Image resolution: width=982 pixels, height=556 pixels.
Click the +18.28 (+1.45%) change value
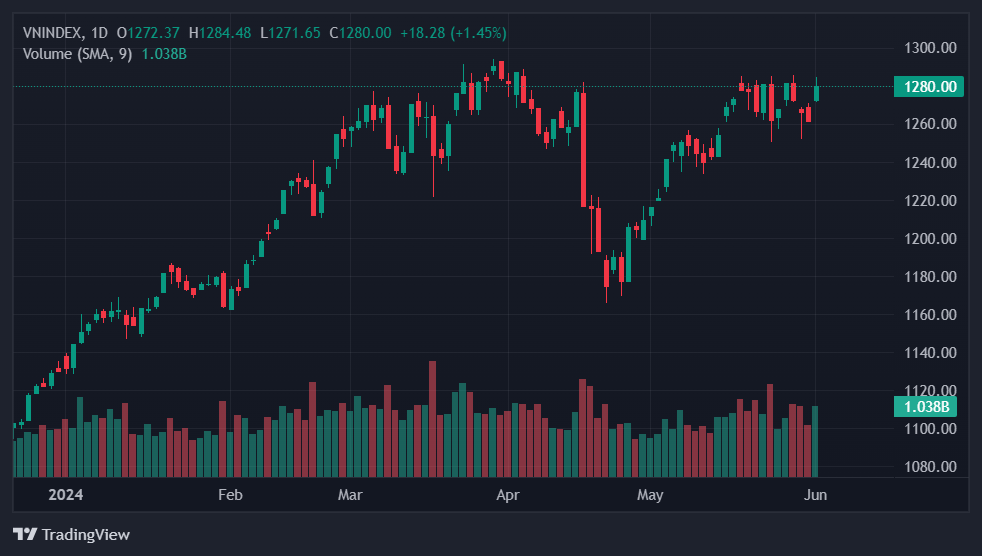click(453, 33)
